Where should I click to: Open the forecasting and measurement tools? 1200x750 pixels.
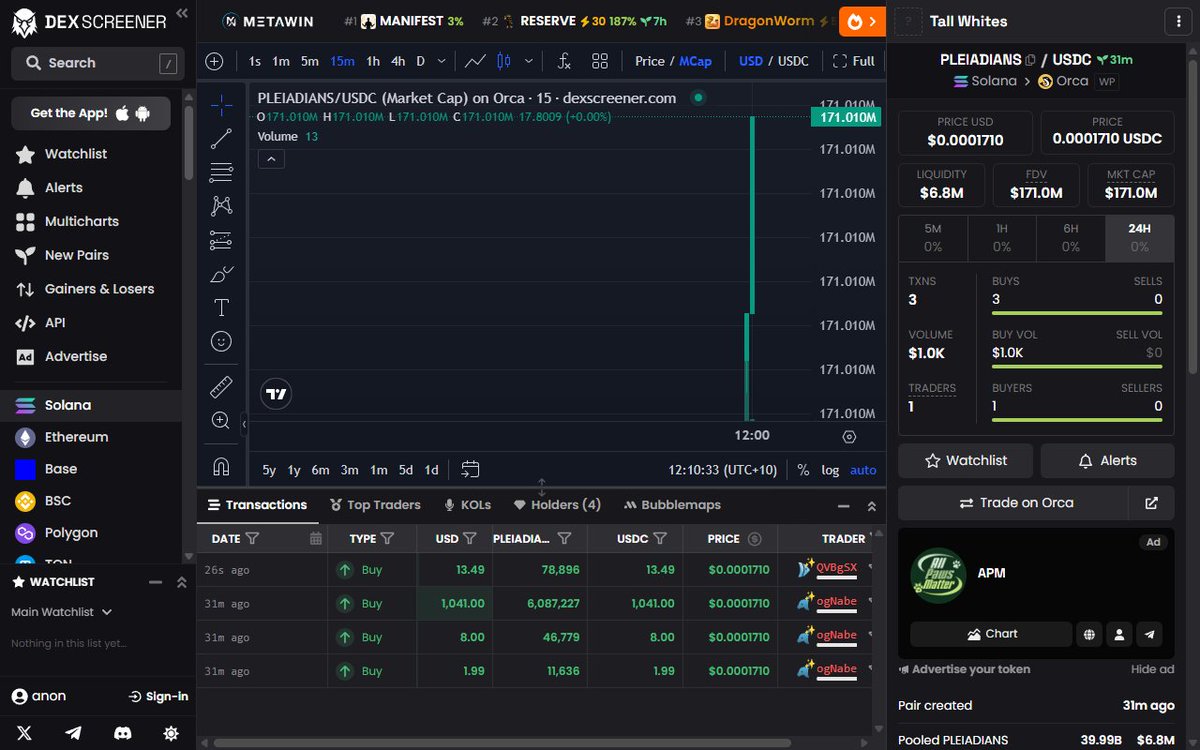pos(221,240)
